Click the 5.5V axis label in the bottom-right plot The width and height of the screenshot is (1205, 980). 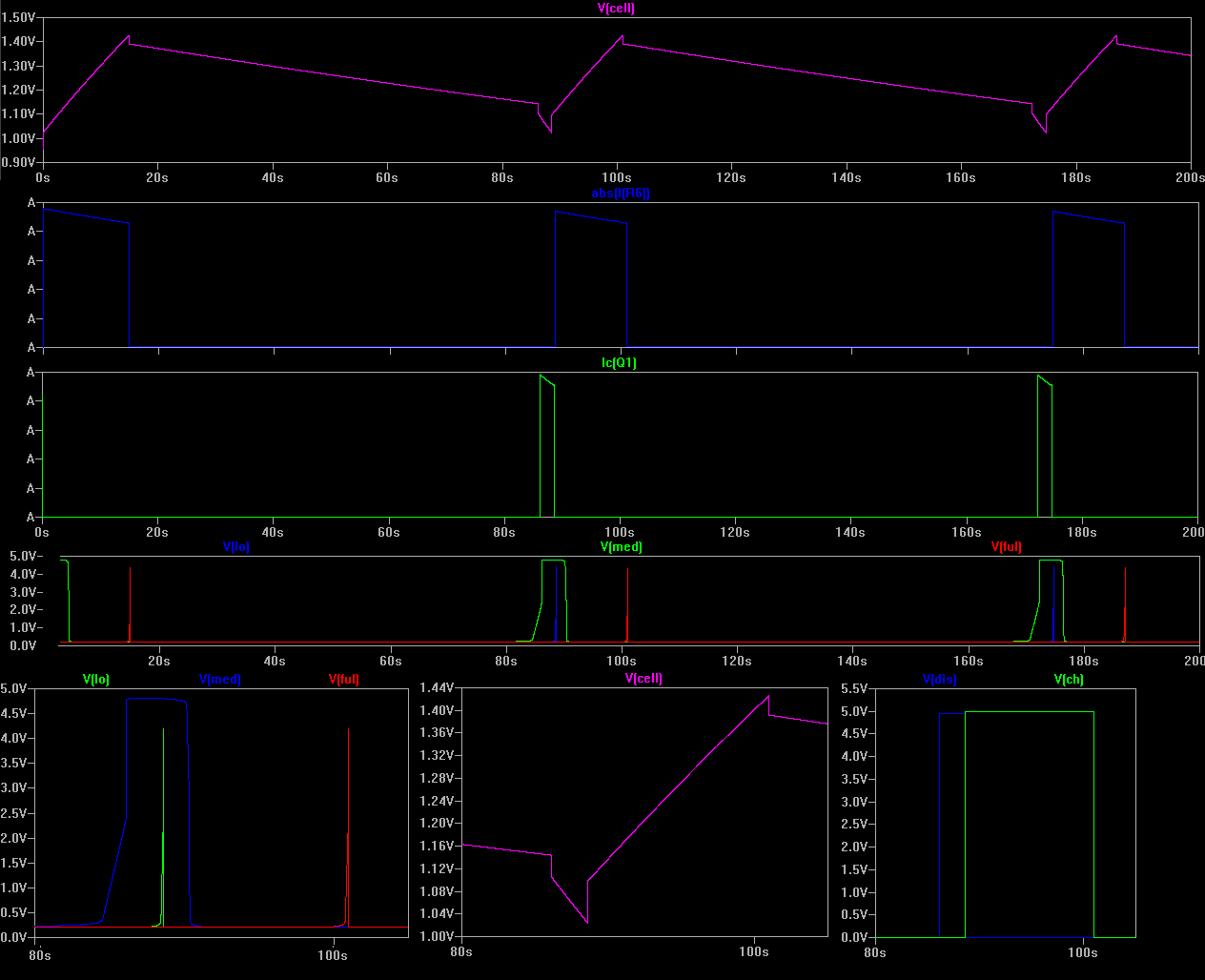(x=854, y=689)
